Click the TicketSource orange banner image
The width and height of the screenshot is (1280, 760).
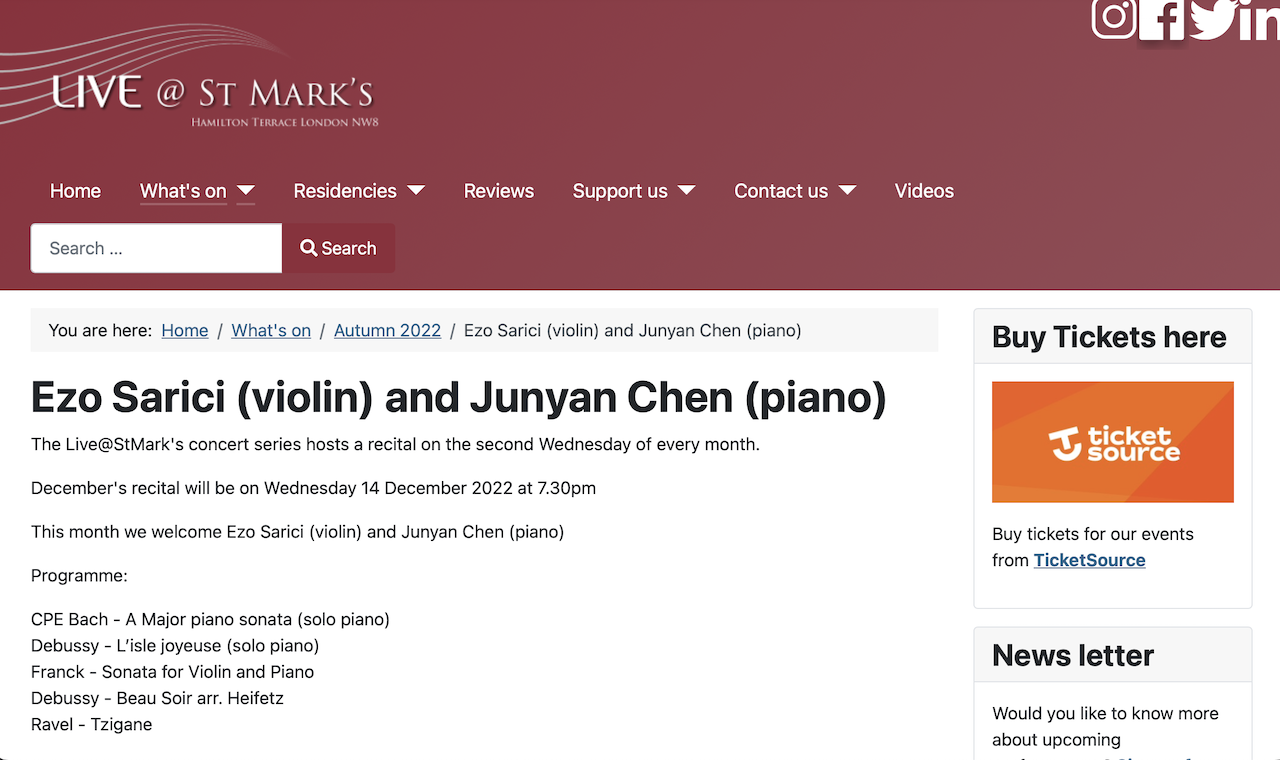tap(1112, 442)
